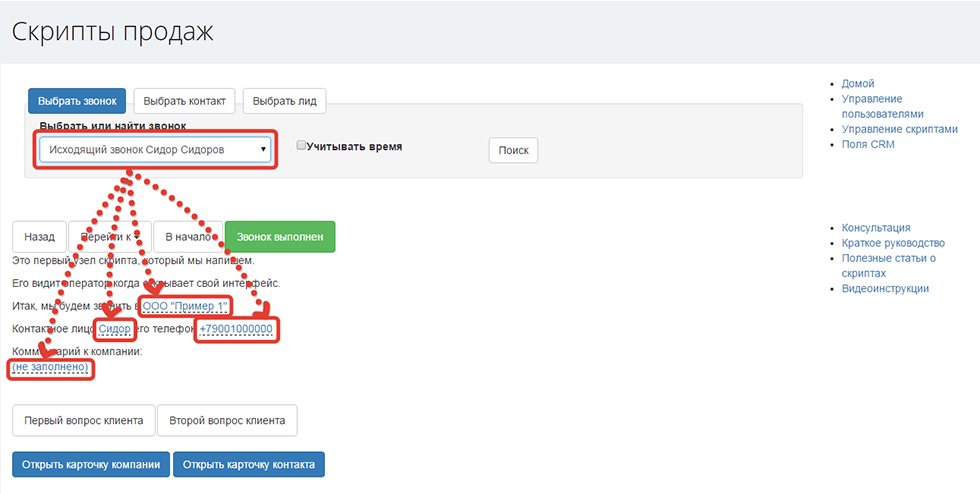980x494 pixels.
Task: Choose 'Первый вопрос клиента' answer button
Action: (84, 420)
